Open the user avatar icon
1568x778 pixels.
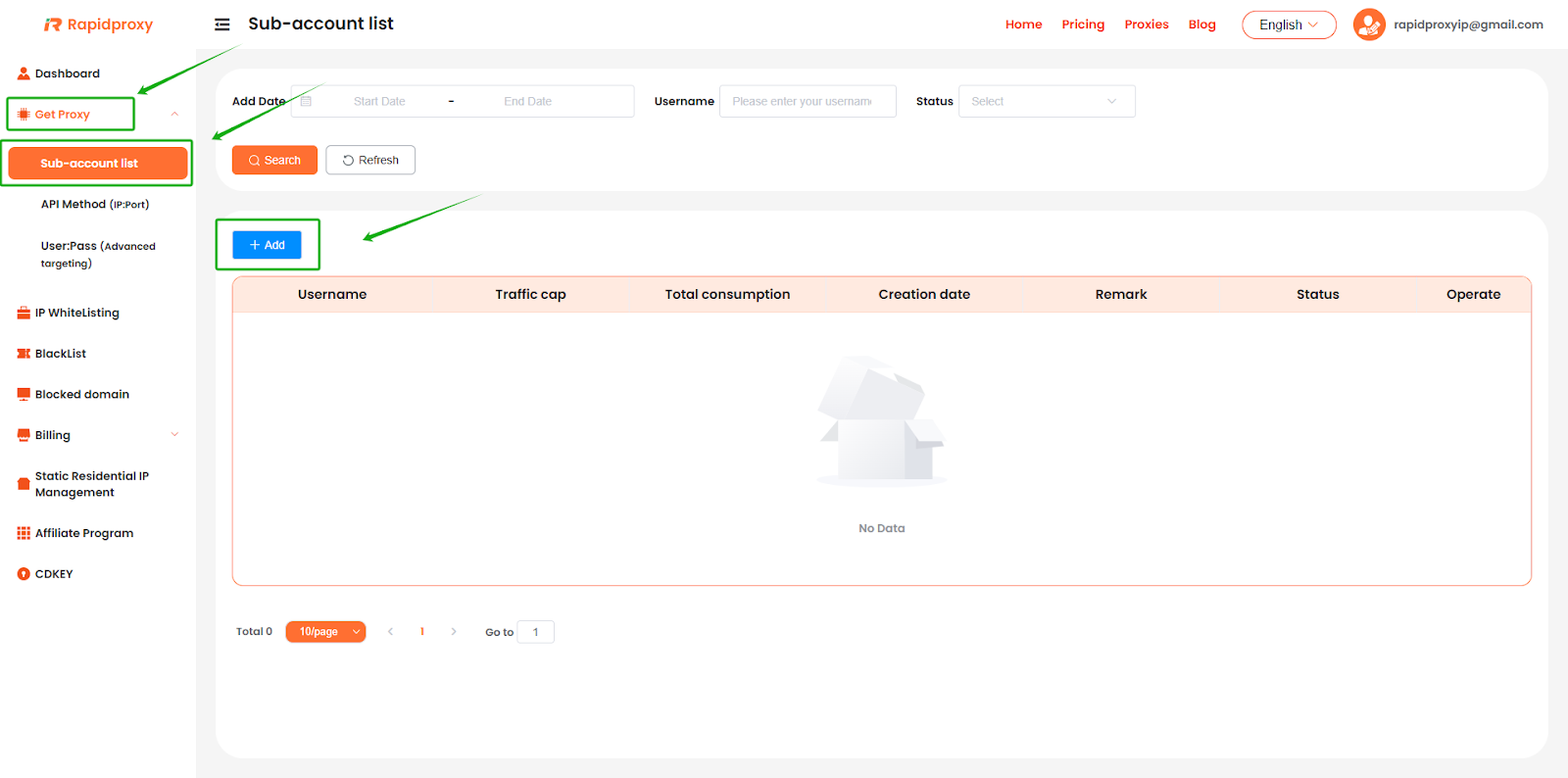point(1368,24)
